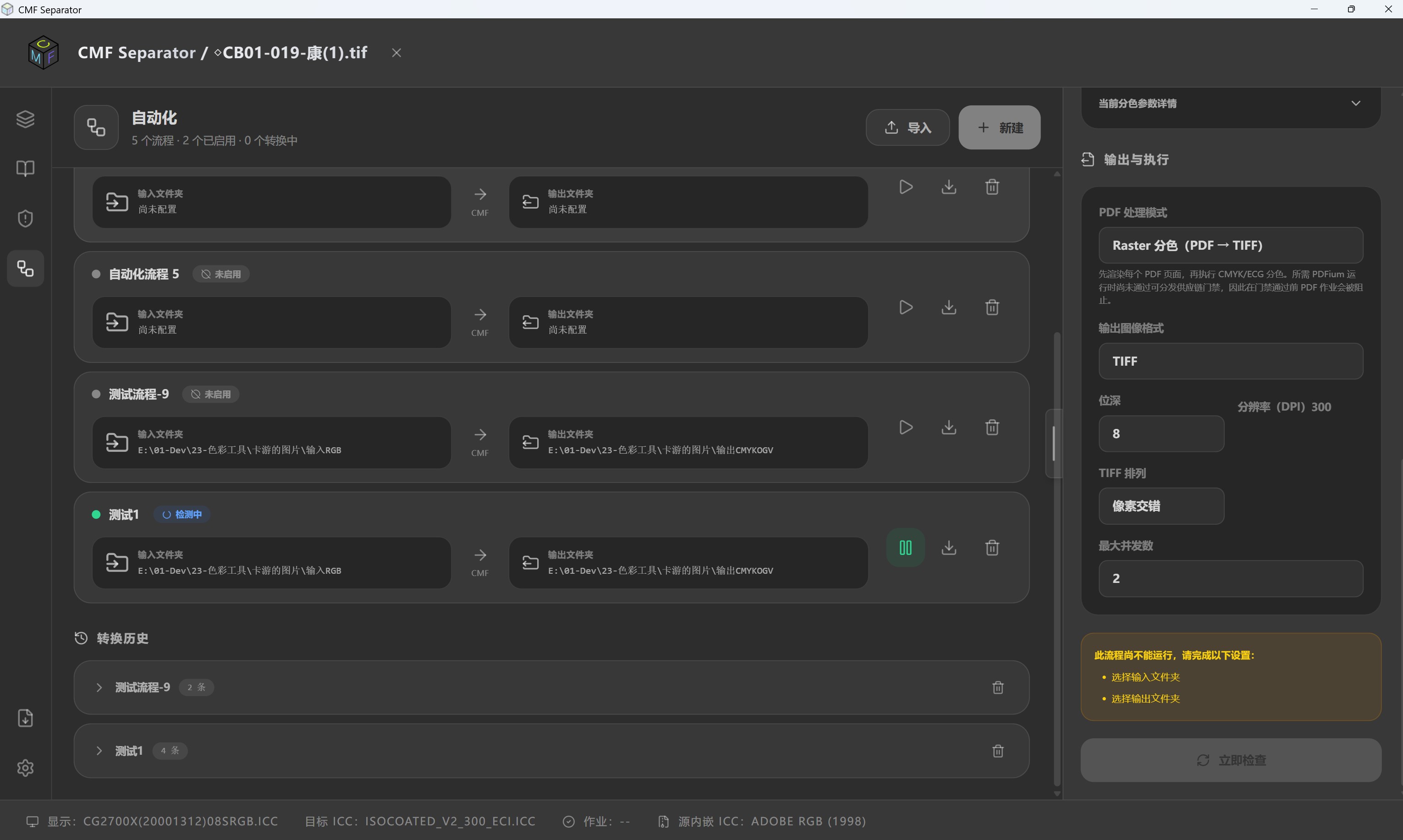Screen dimensions: 1403x840
Task: Open the file export sidebar icon
Action: 26,718
